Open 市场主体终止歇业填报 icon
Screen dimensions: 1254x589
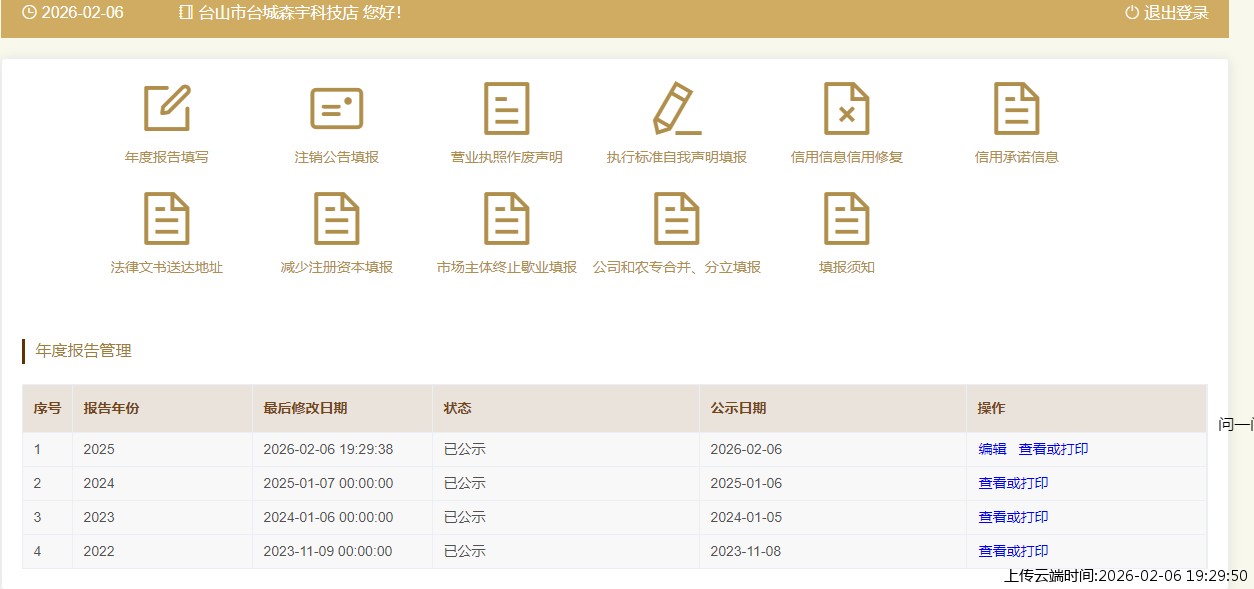pyautogui.click(x=507, y=218)
